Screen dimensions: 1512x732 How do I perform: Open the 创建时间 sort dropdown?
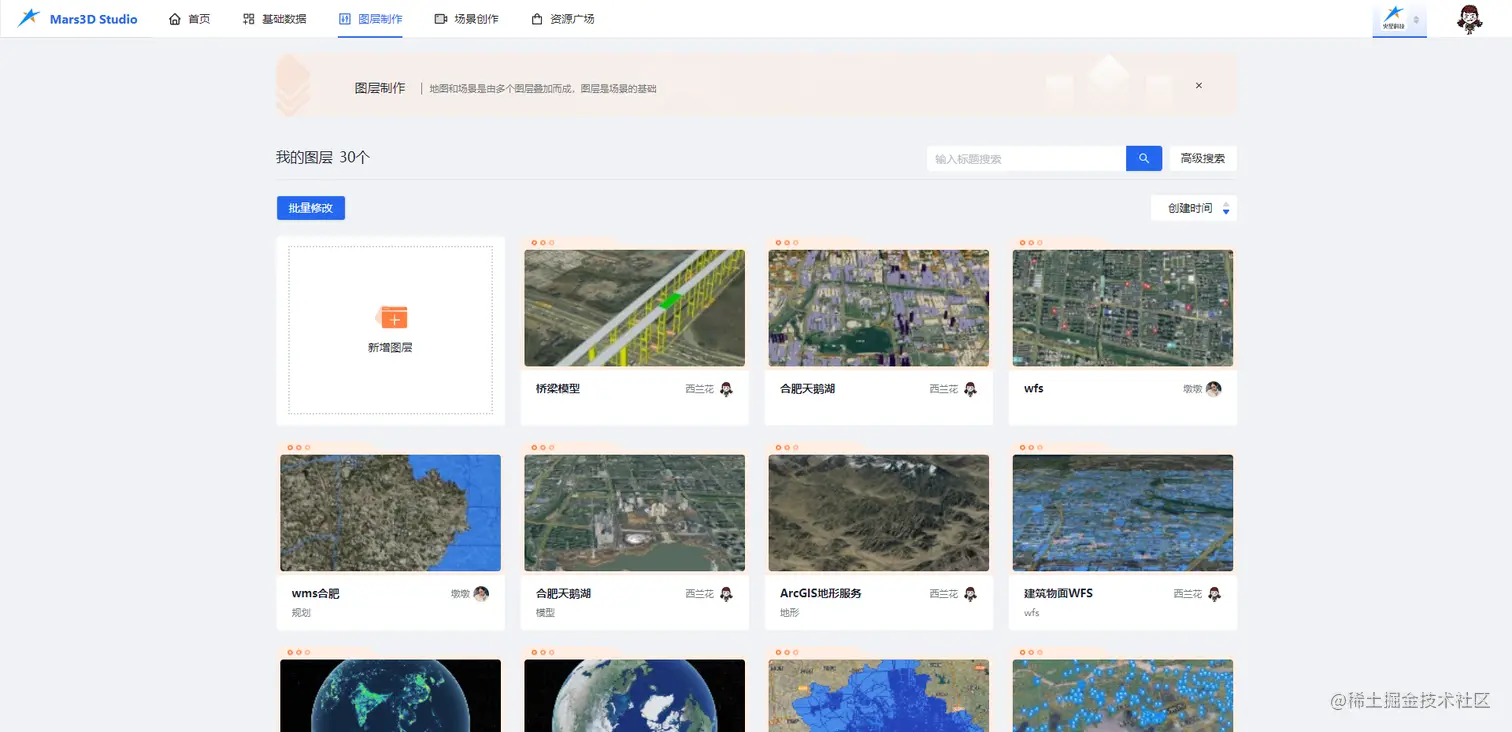point(1194,208)
